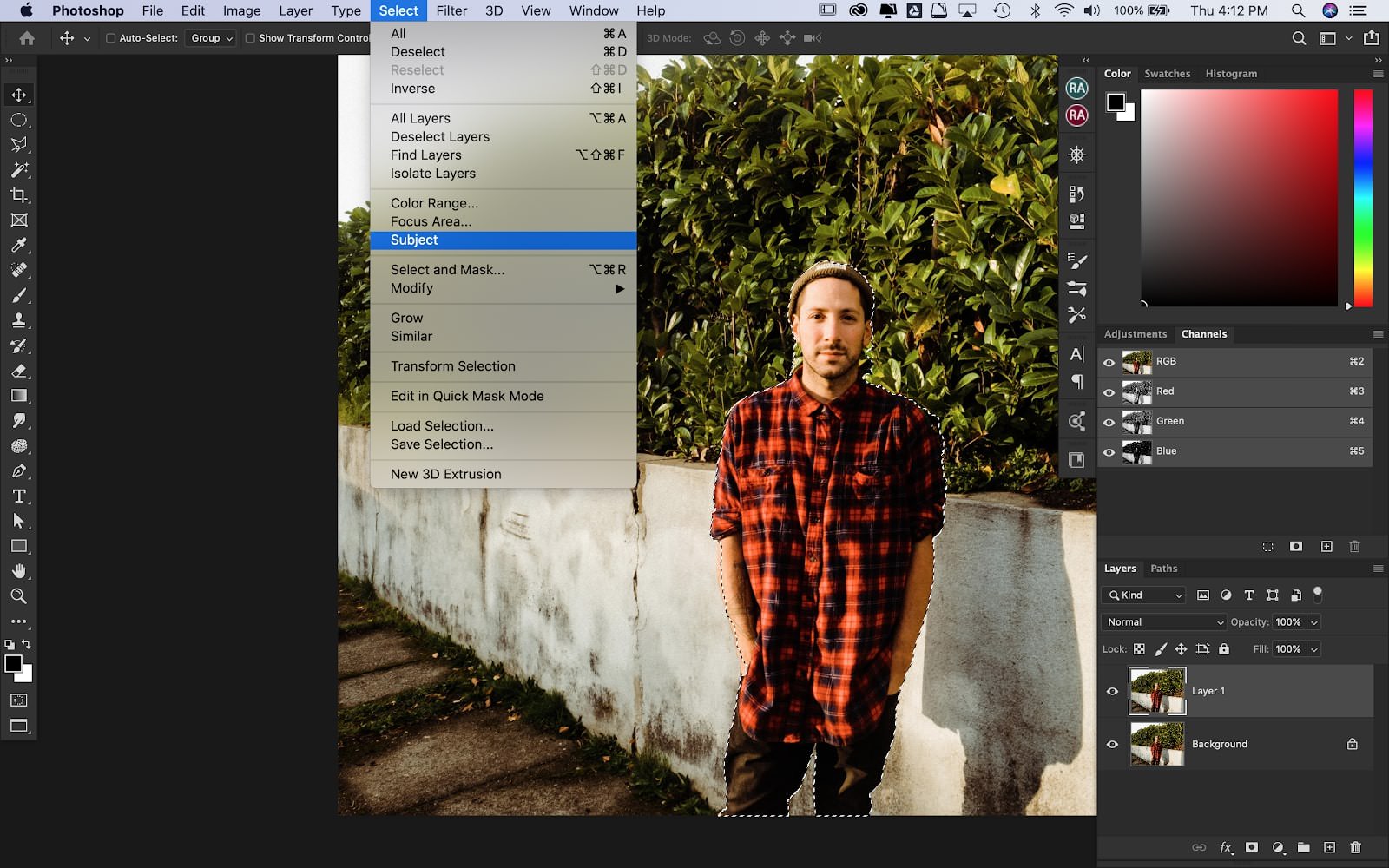
Task: Enable the Auto-Select checkbox
Action: pos(111,38)
